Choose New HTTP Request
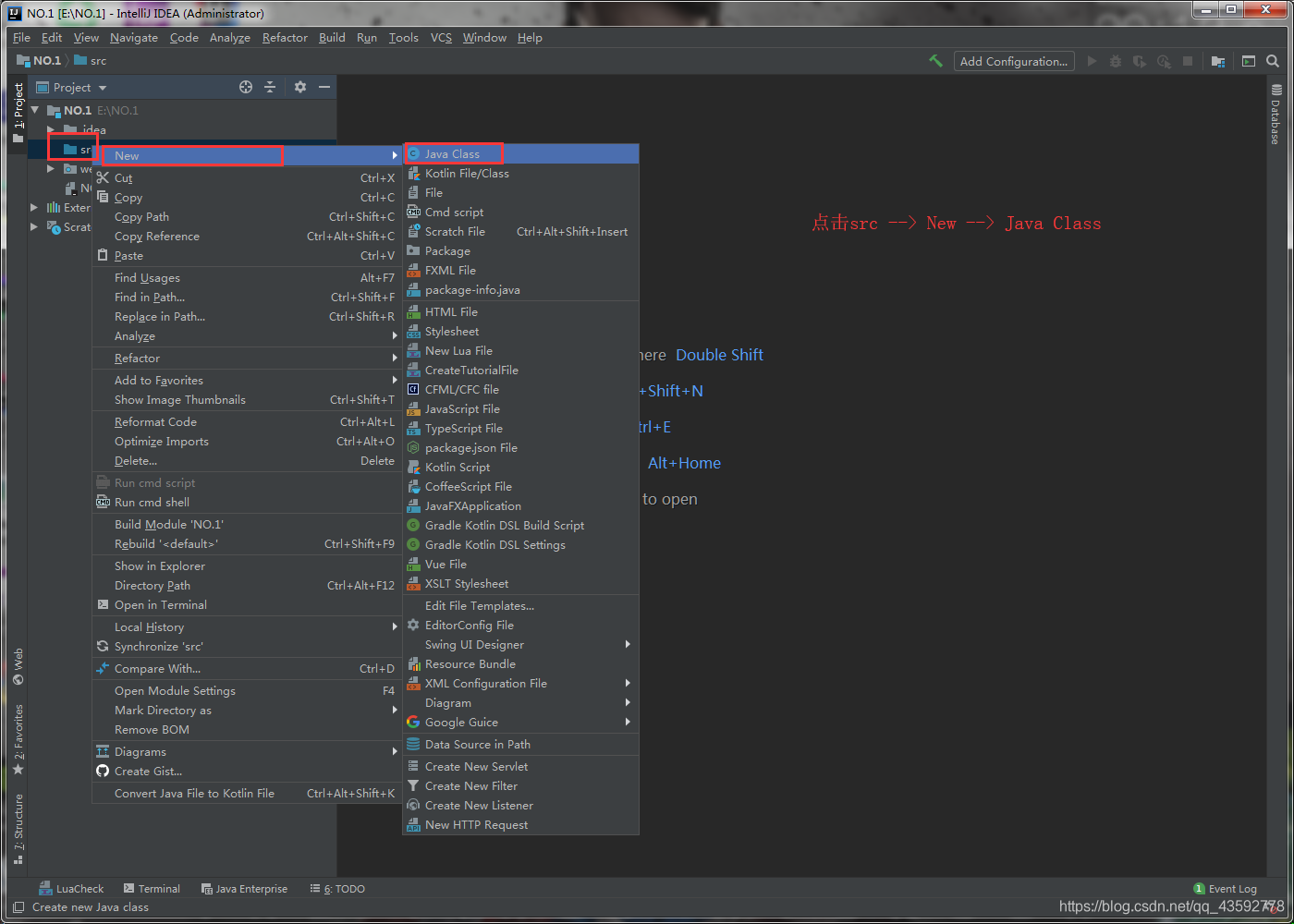The image size is (1294, 924). tap(521, 825)
